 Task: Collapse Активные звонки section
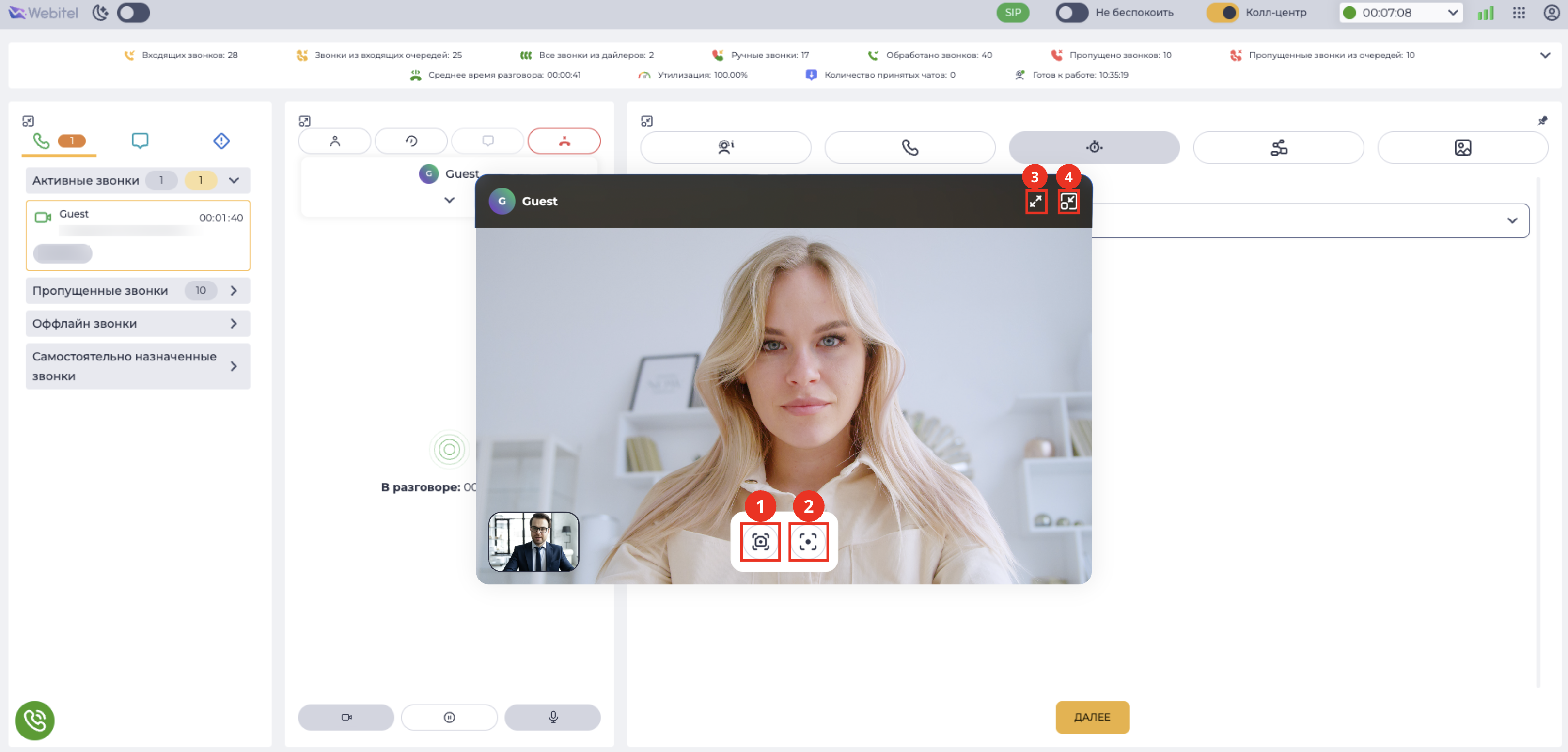234,180
